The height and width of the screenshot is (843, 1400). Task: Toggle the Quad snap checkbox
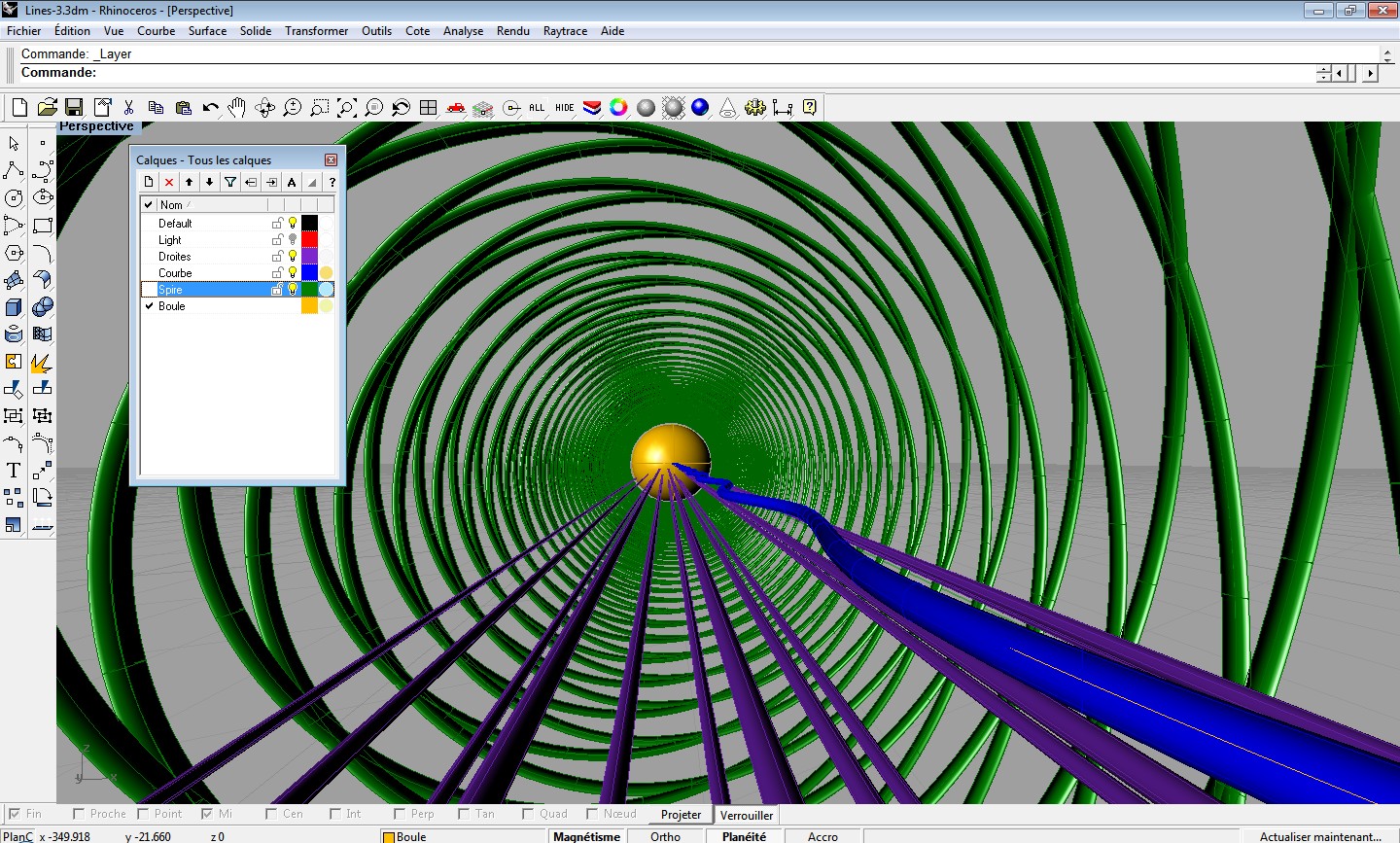[528, 814]
